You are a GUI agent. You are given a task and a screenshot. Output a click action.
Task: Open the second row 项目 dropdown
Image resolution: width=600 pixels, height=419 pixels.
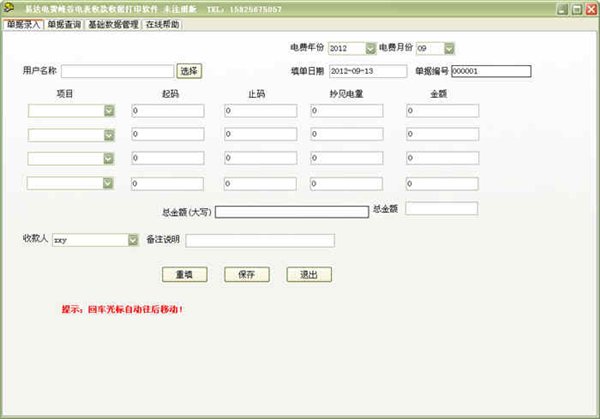click(x=109, y=135)
